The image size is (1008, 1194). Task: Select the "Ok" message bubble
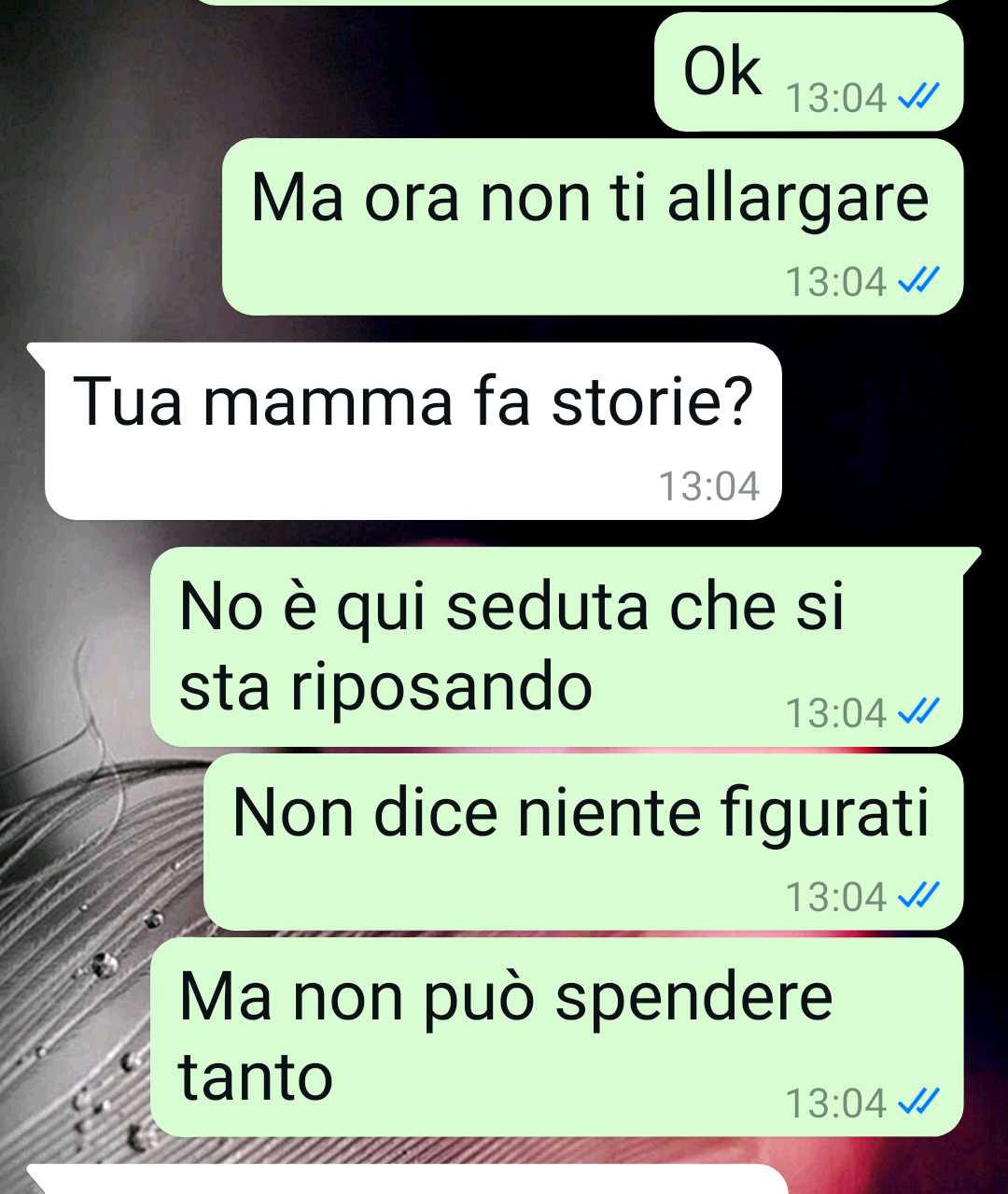click(808, 72)
